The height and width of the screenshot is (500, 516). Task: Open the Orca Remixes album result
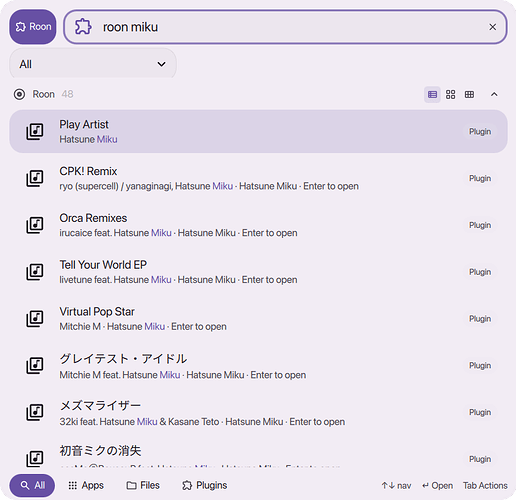pos(258,225)
